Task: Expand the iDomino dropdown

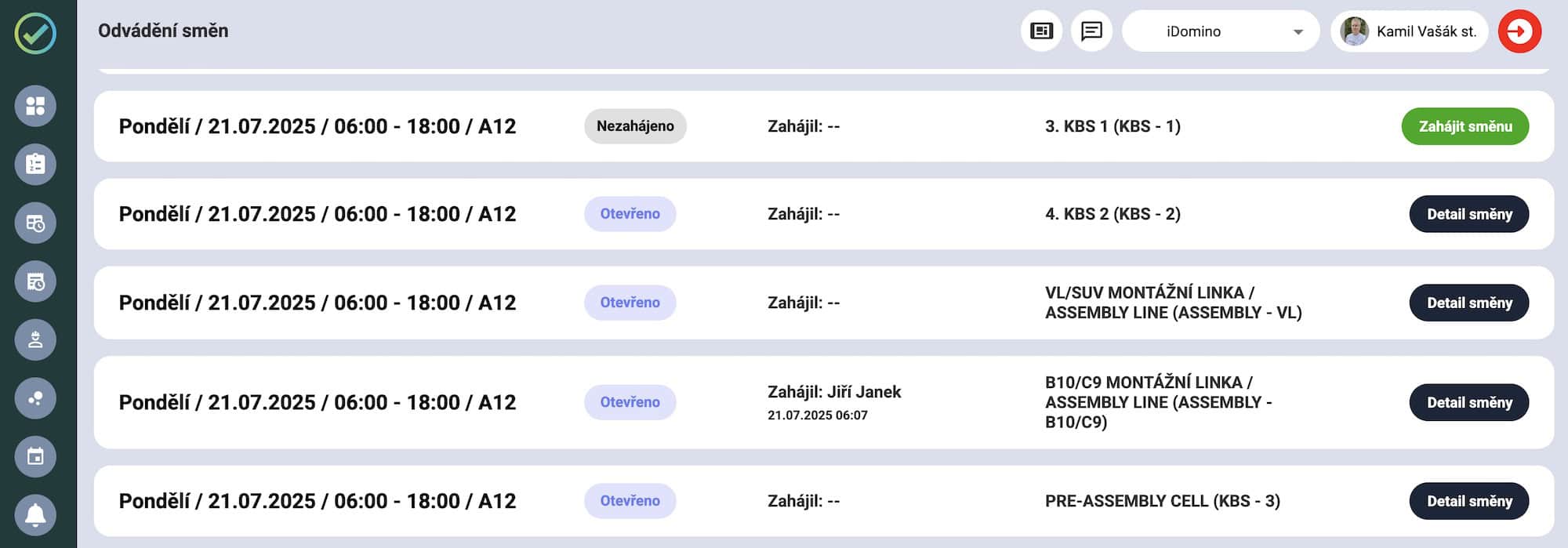Action: tap(1221, 31)
